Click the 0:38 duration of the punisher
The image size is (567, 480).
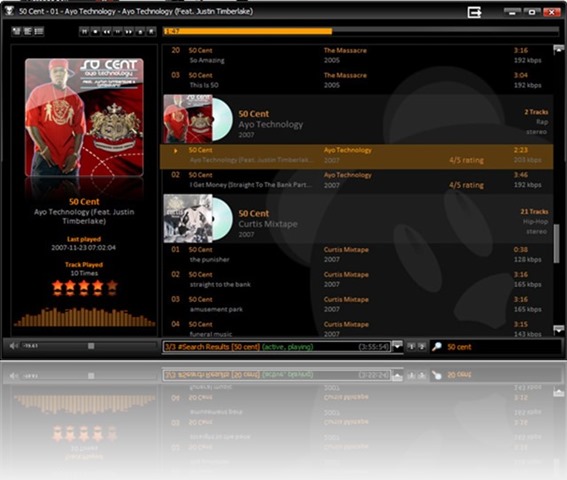click(x=521, y=250)
